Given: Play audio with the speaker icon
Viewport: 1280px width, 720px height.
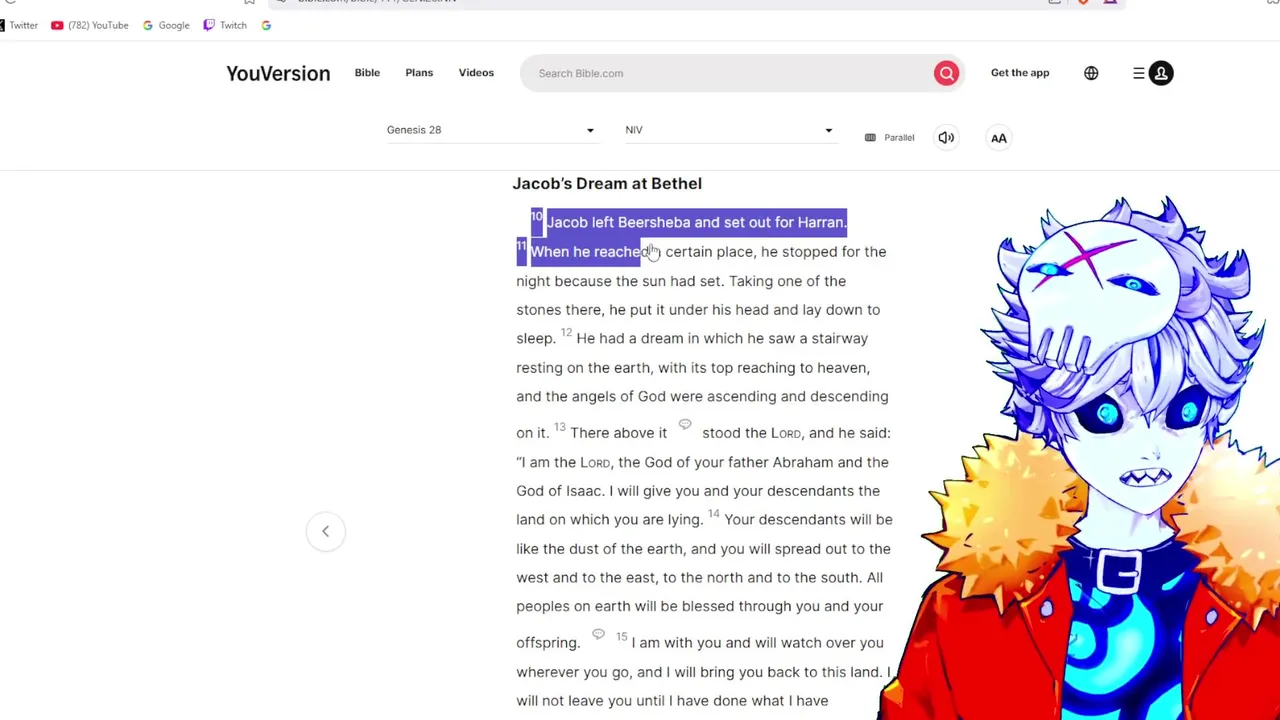Looking at the screenshot, I should click(x=946, y=138).
